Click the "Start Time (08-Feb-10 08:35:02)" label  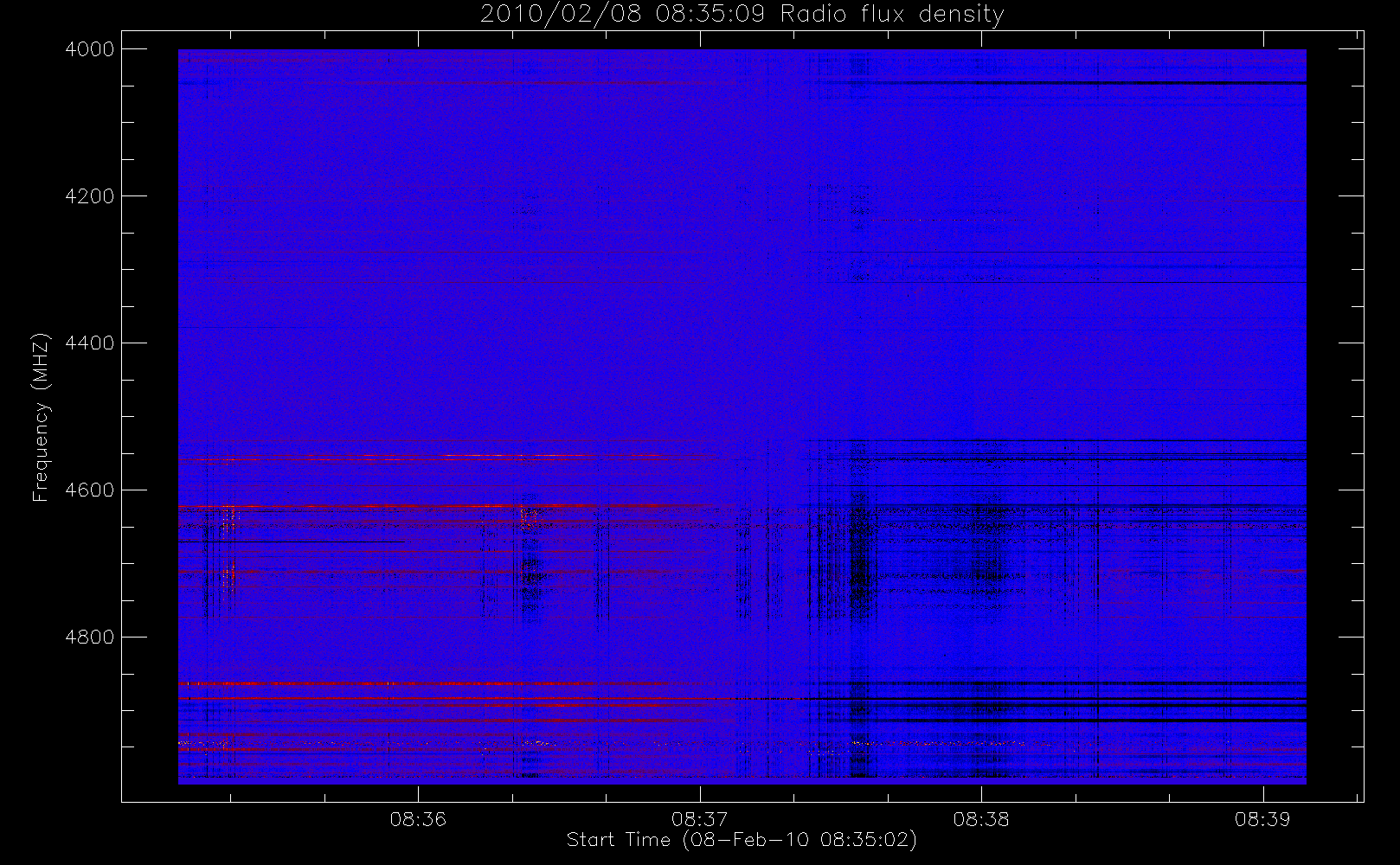click(x=742, y=840)
